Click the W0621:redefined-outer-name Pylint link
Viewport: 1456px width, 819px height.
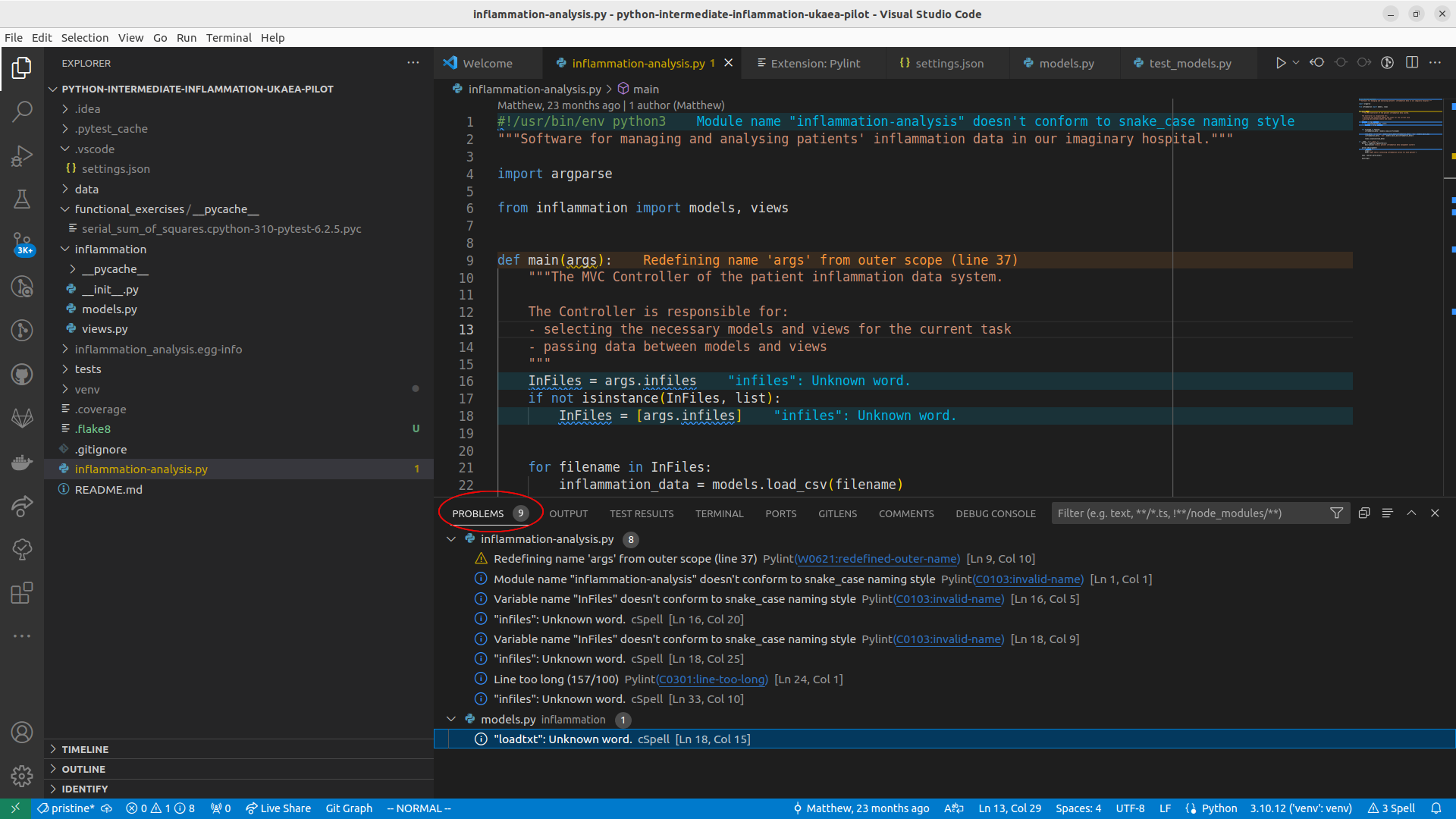click(x=877, y=559)
